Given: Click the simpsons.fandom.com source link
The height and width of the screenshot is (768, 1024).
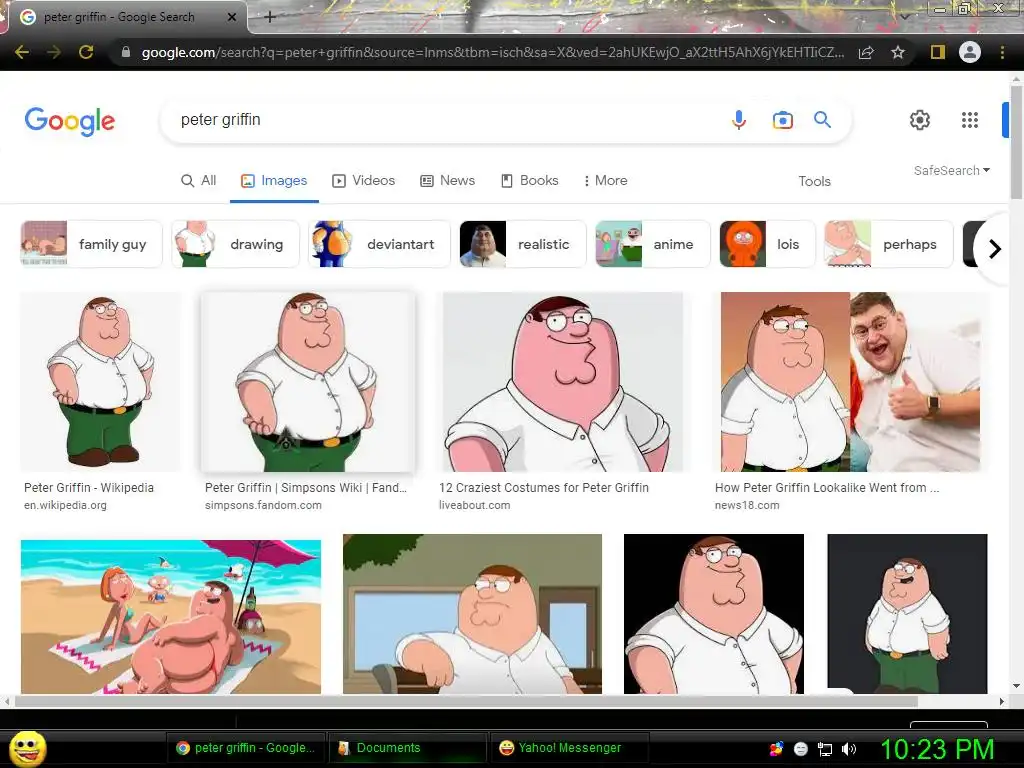Looking at the screenshot, I should [x=263, y=505].
